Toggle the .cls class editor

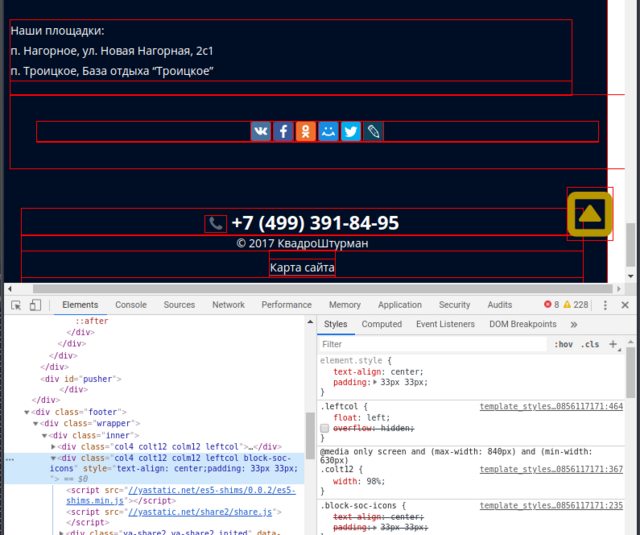[x=591, y=344]
